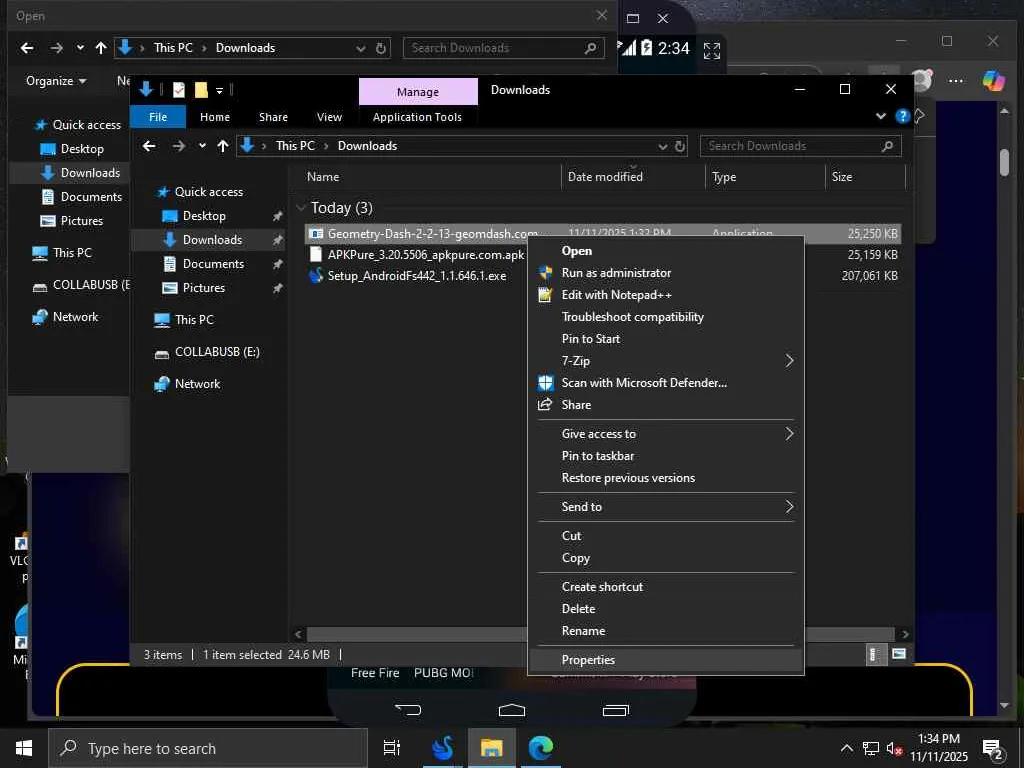Click New folder quick access icon
Viewport: 1024px width, 768px height.
pyautogui.click(x=201, y=89)
